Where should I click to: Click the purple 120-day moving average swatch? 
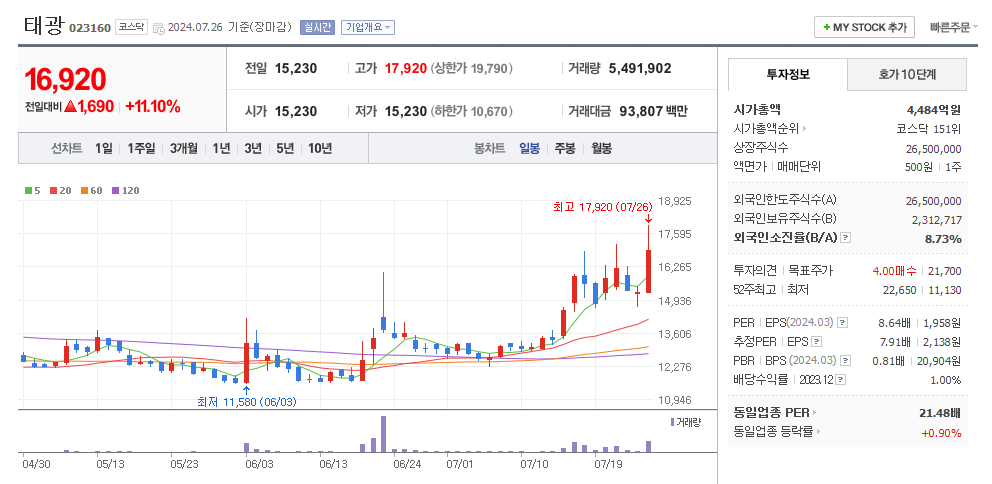115,190
